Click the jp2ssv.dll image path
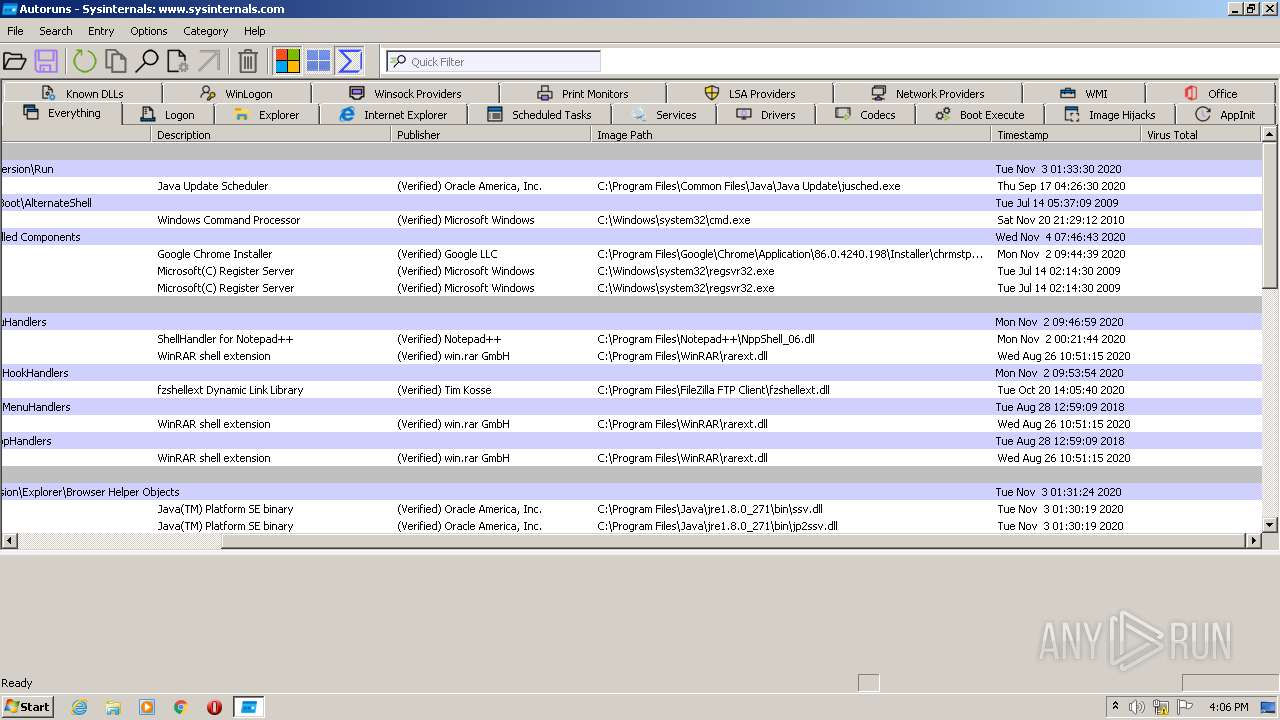The height and width of the screenshot is (720, 1280). click(x=717, y=526)
